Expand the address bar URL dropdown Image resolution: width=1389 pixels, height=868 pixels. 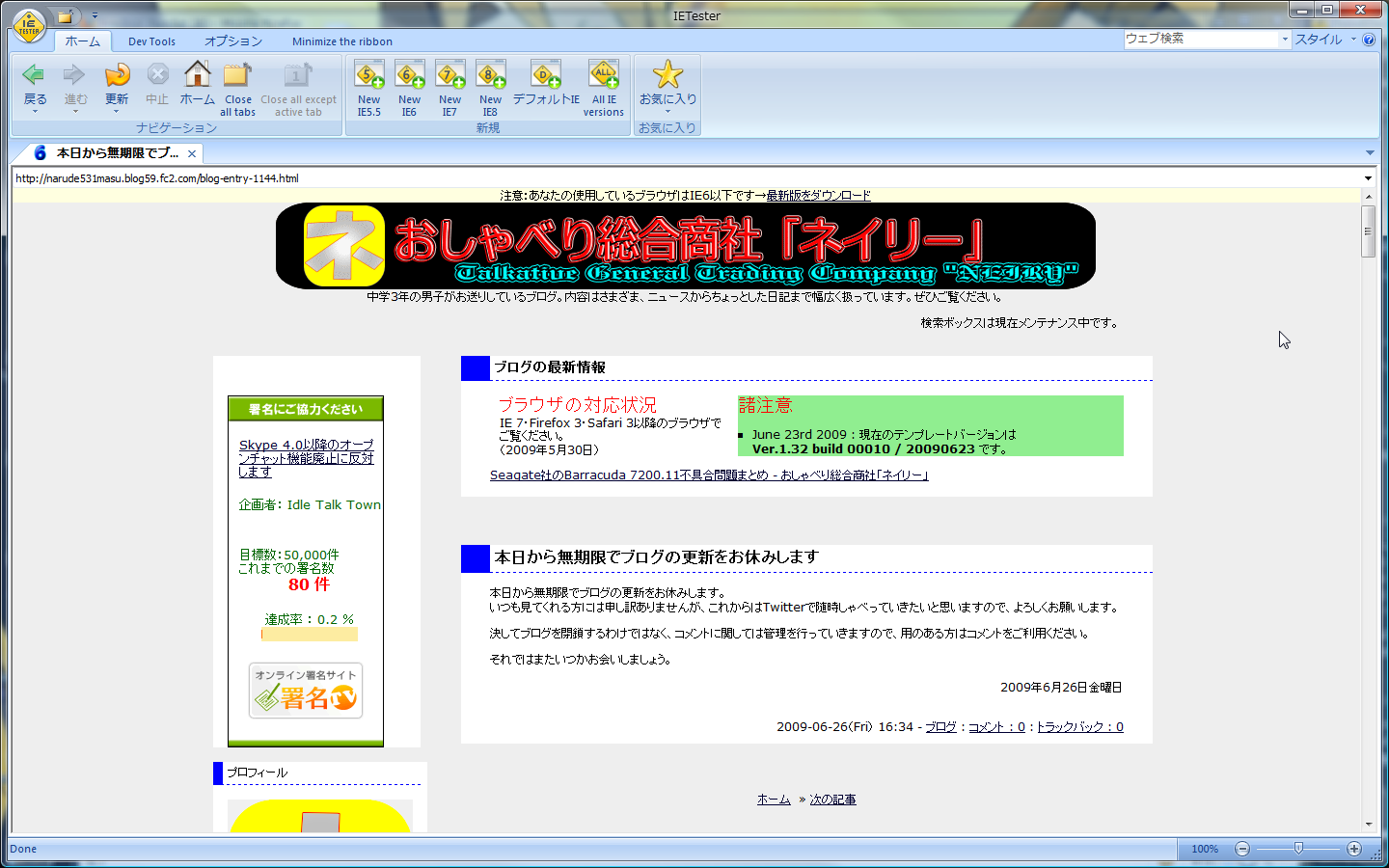coord(1368,178)
